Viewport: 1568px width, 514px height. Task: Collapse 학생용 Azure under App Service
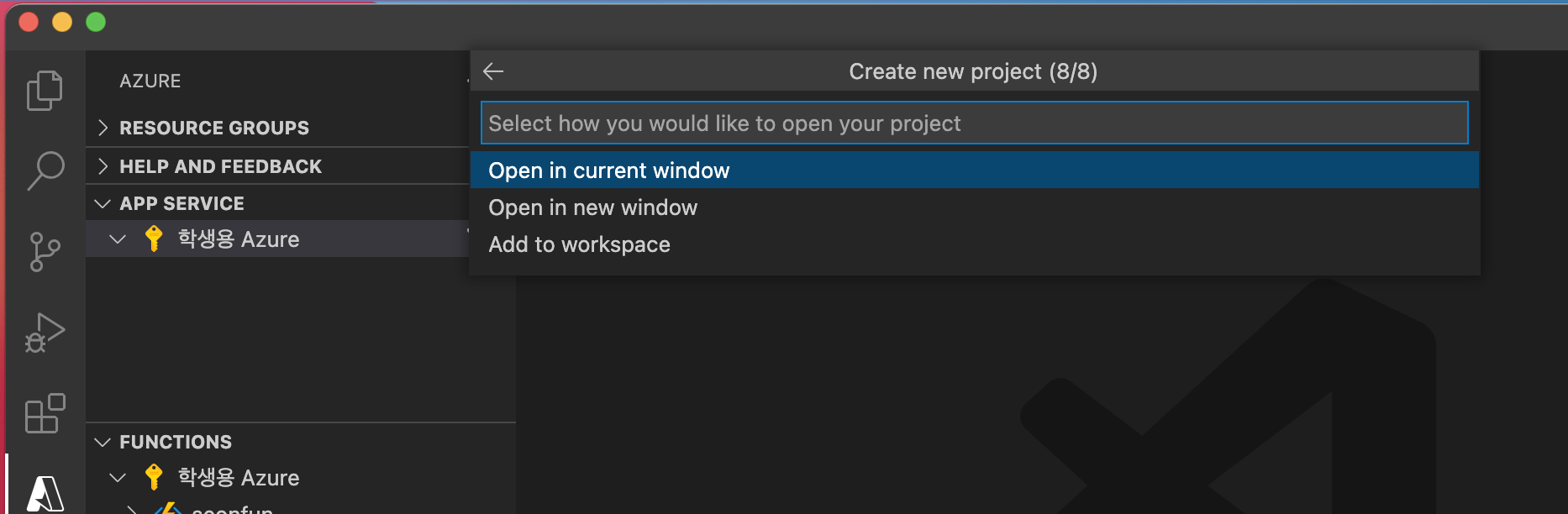coord(118,239)
